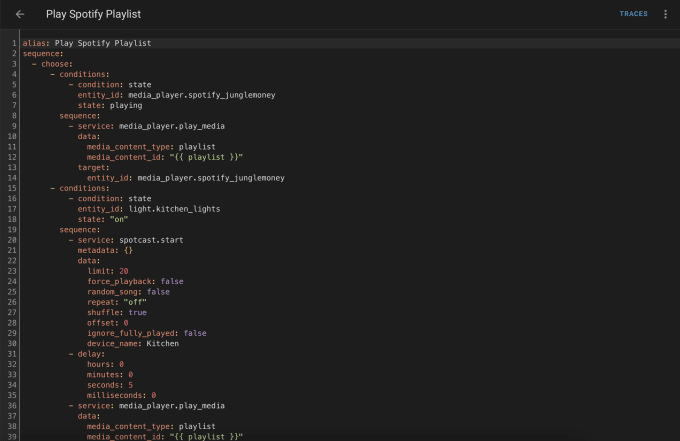
Task: Click 'entity_id: media_player.spotify_junglemoney' on line 14
Action: 186,178
